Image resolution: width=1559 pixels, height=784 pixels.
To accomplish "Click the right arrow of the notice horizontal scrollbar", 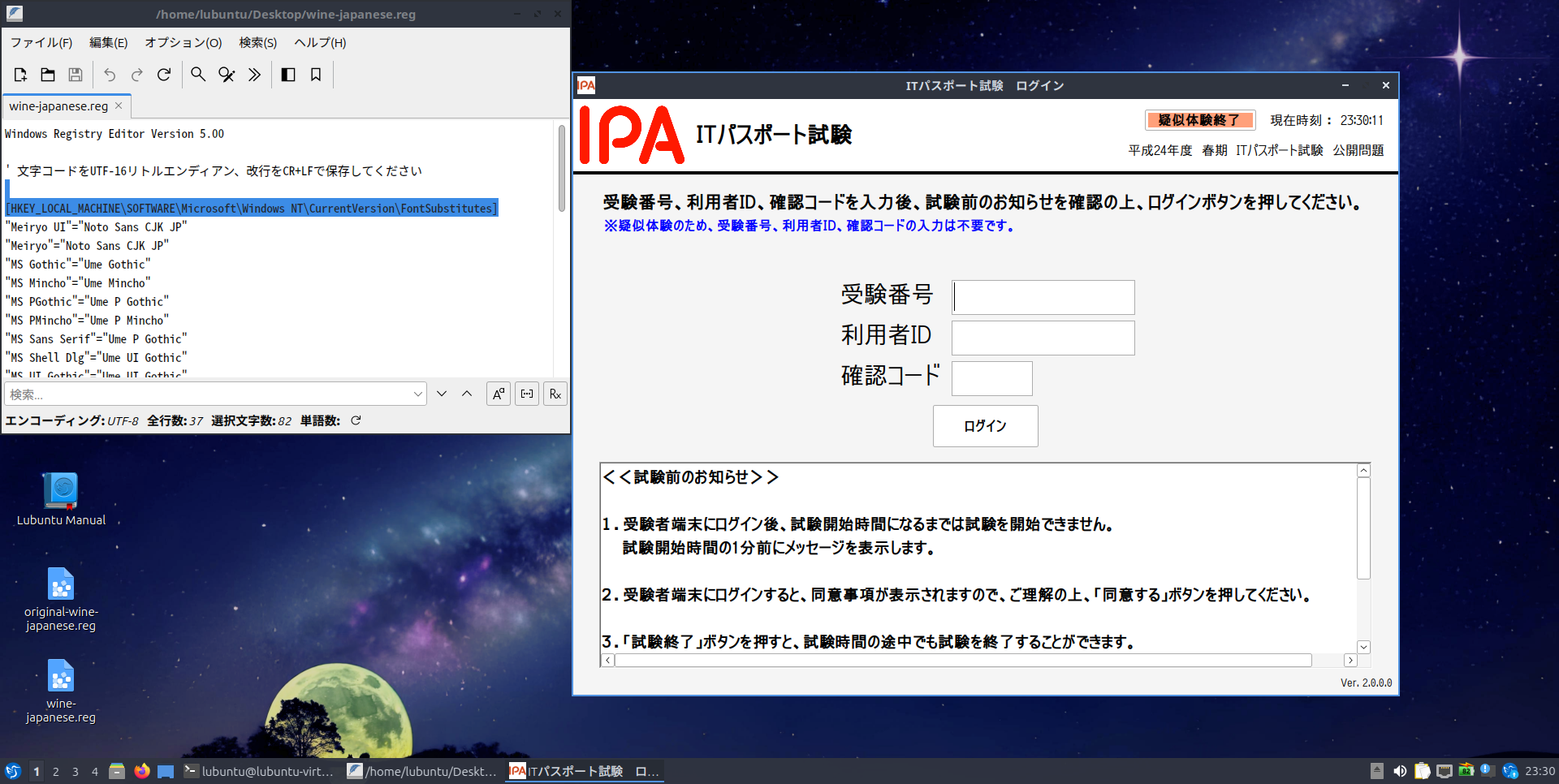I will pyautogui.click(x=1350, y=661).
